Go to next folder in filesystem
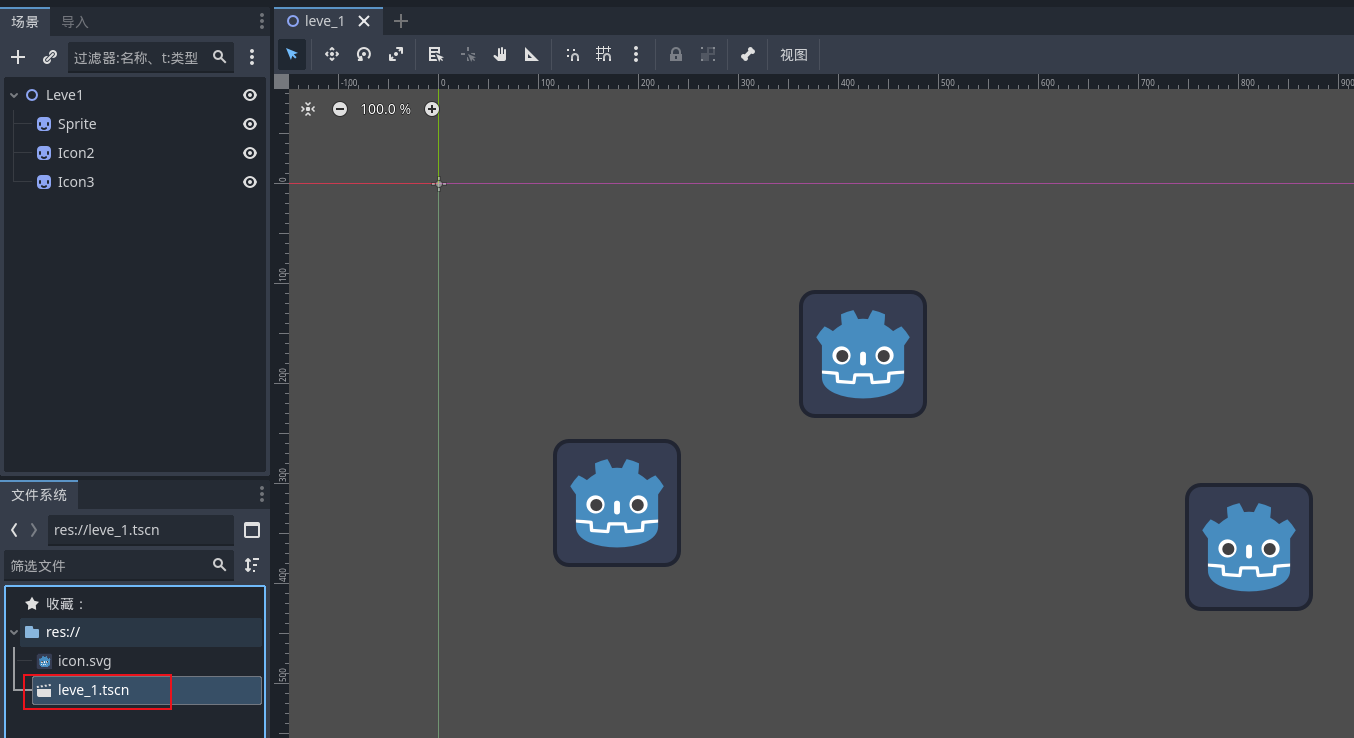The image size is (1354, 738). point(34,530)
